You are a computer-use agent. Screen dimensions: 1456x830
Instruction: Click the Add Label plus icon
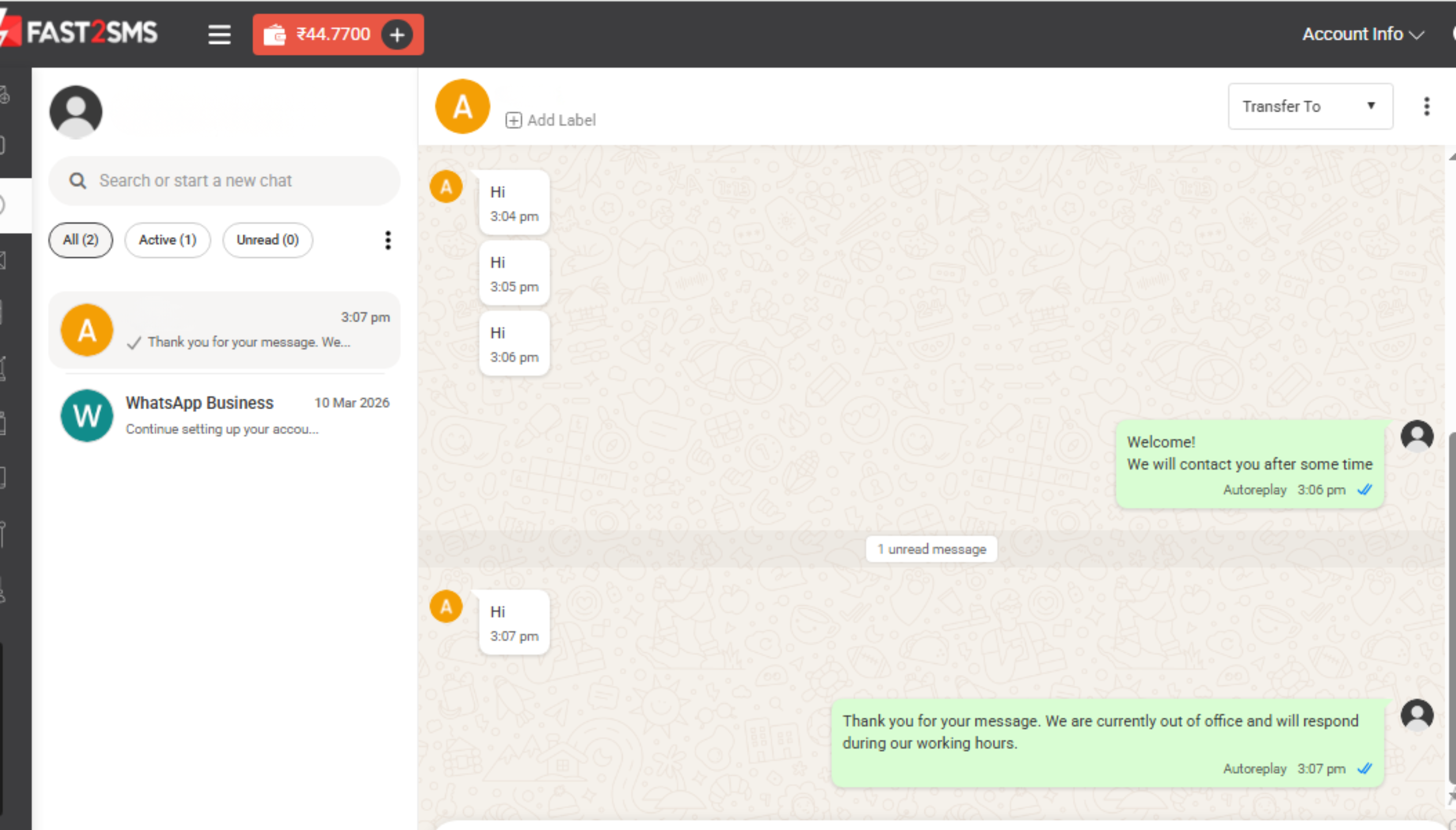(513, 120)
